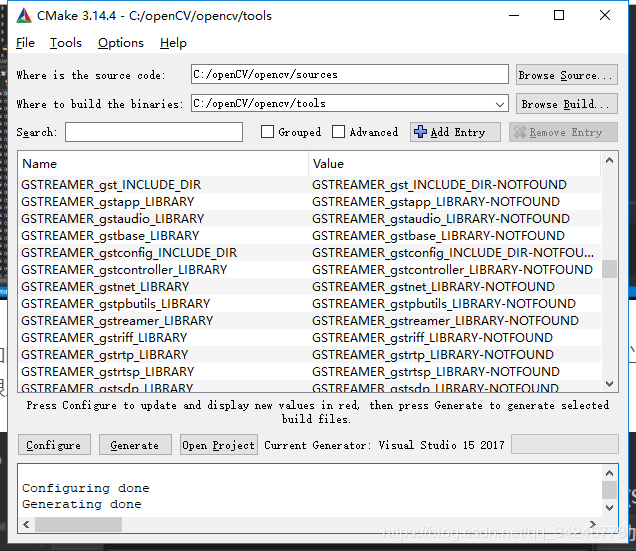Image resolution: width=636 pixels, height=551 pixels.
Task: Select the GSTREAMER_gstpbutils_LIBRARY name cell
Action: (163, 304)
